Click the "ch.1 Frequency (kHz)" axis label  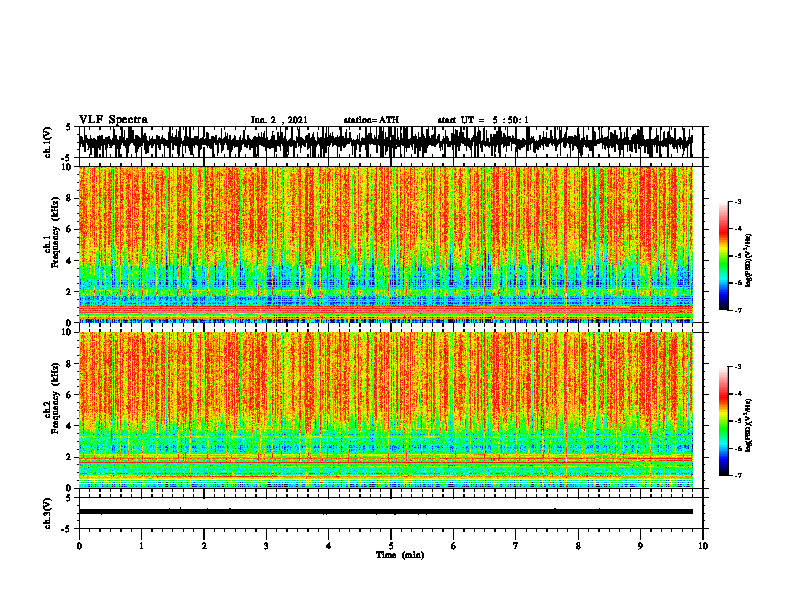52,233
